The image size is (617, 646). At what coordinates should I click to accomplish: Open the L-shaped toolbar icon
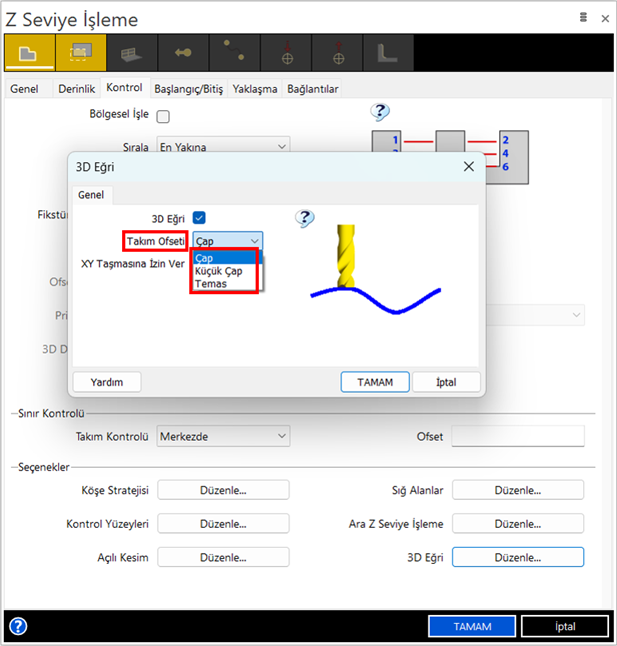coord(388,53)
